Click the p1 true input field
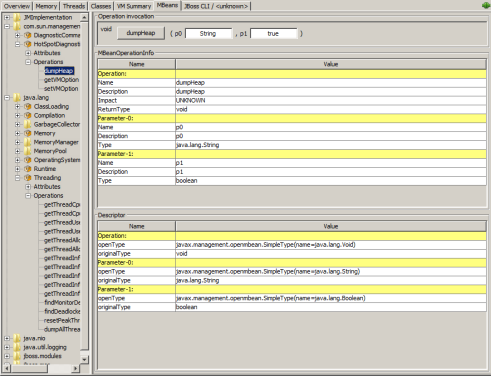This screenshot has width=491, height=376. pos(273,34)
